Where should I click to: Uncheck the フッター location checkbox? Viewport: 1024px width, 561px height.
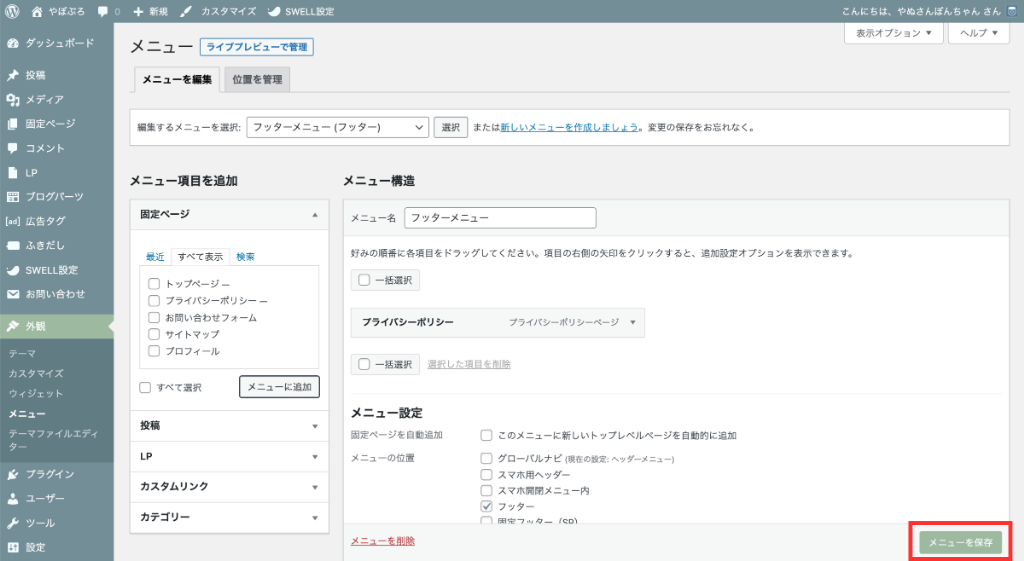[487, 507]
